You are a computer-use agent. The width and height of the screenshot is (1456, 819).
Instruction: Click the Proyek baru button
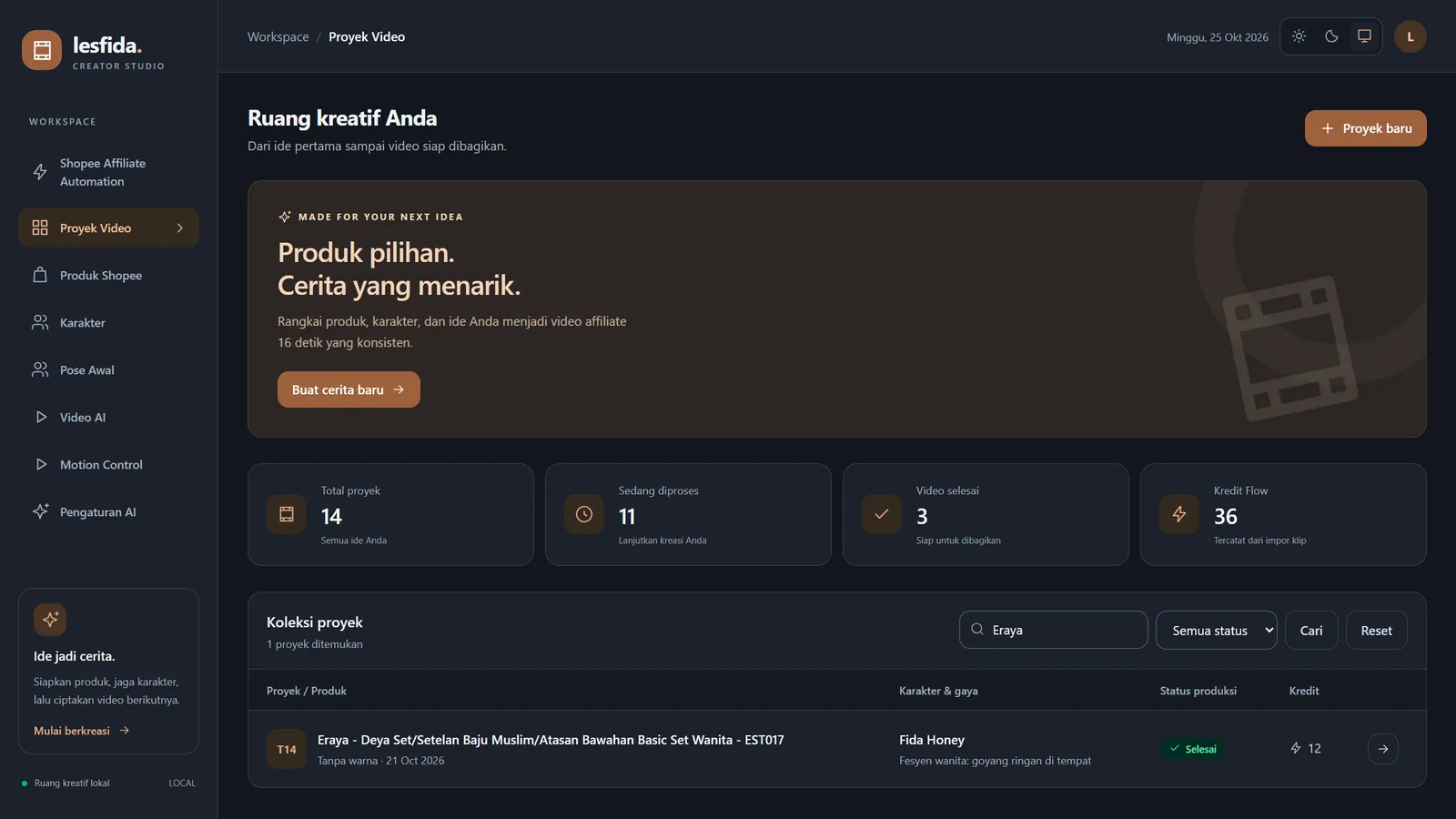1365,128
